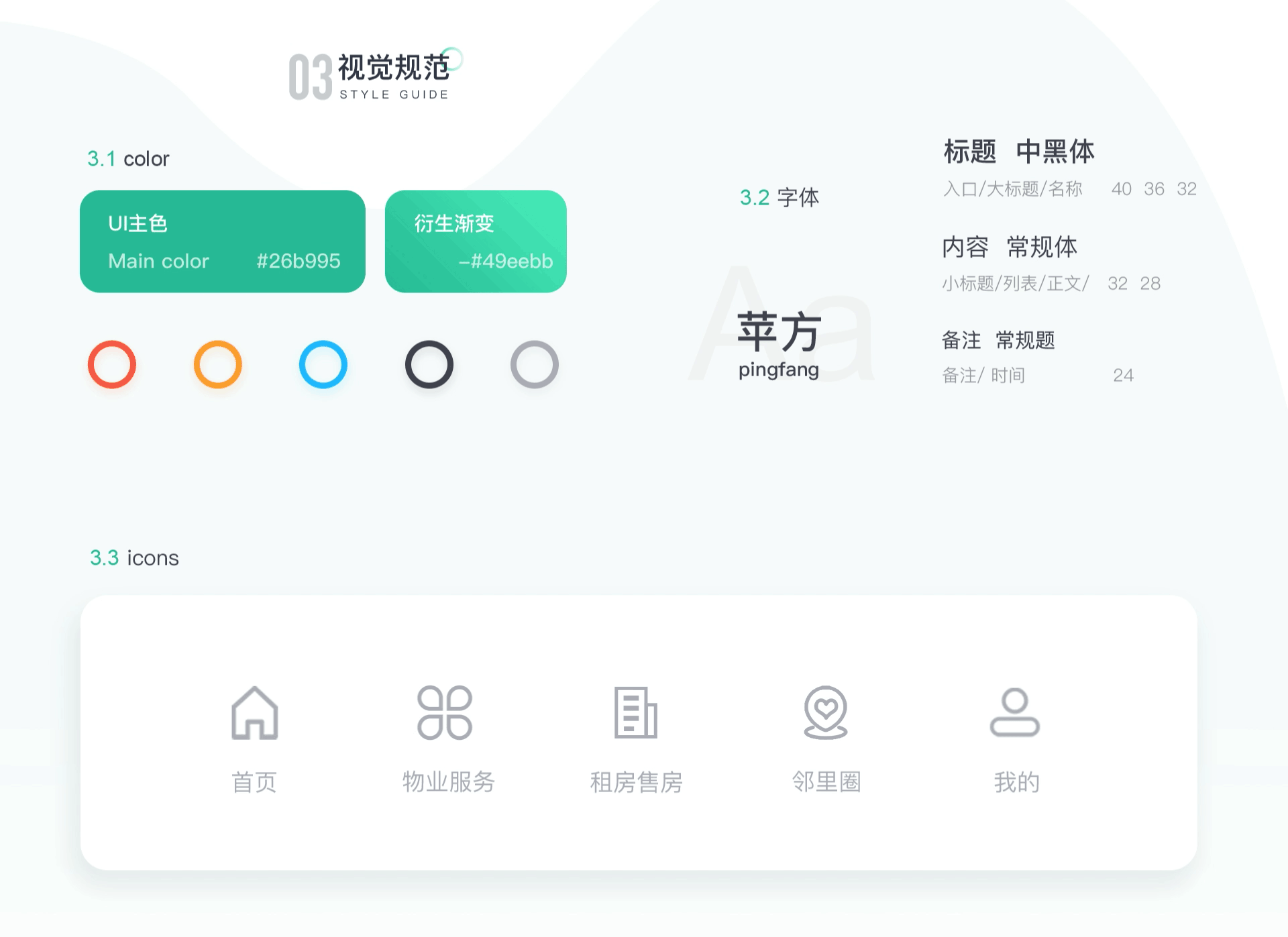Viewport: 1288px width, 937px height.
Task: Select the 邻里圈 tab label
Action: click(826, 782)
